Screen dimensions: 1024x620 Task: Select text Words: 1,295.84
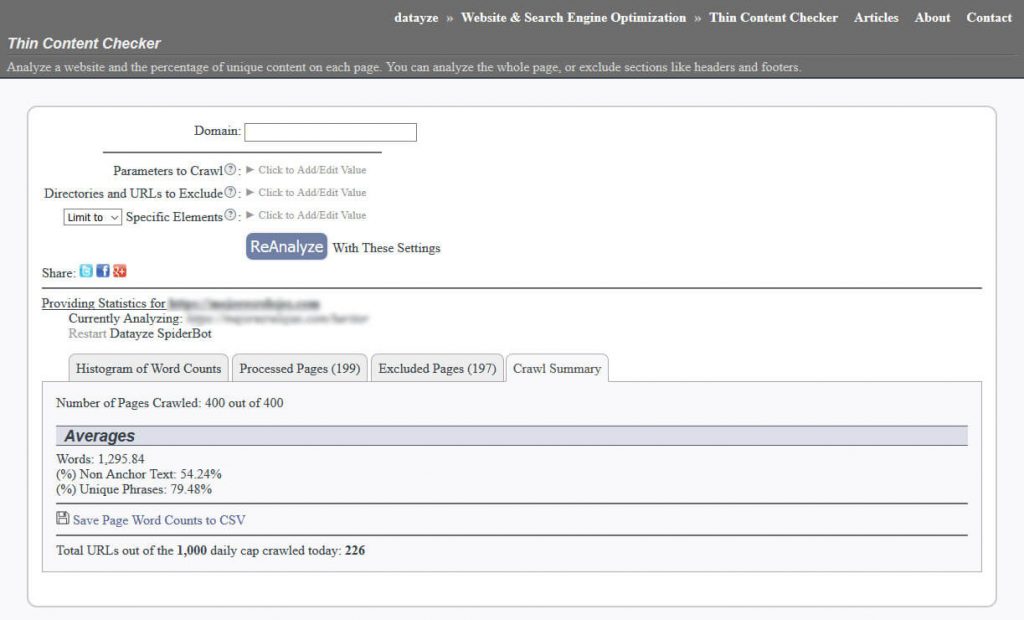coord(100,459)
